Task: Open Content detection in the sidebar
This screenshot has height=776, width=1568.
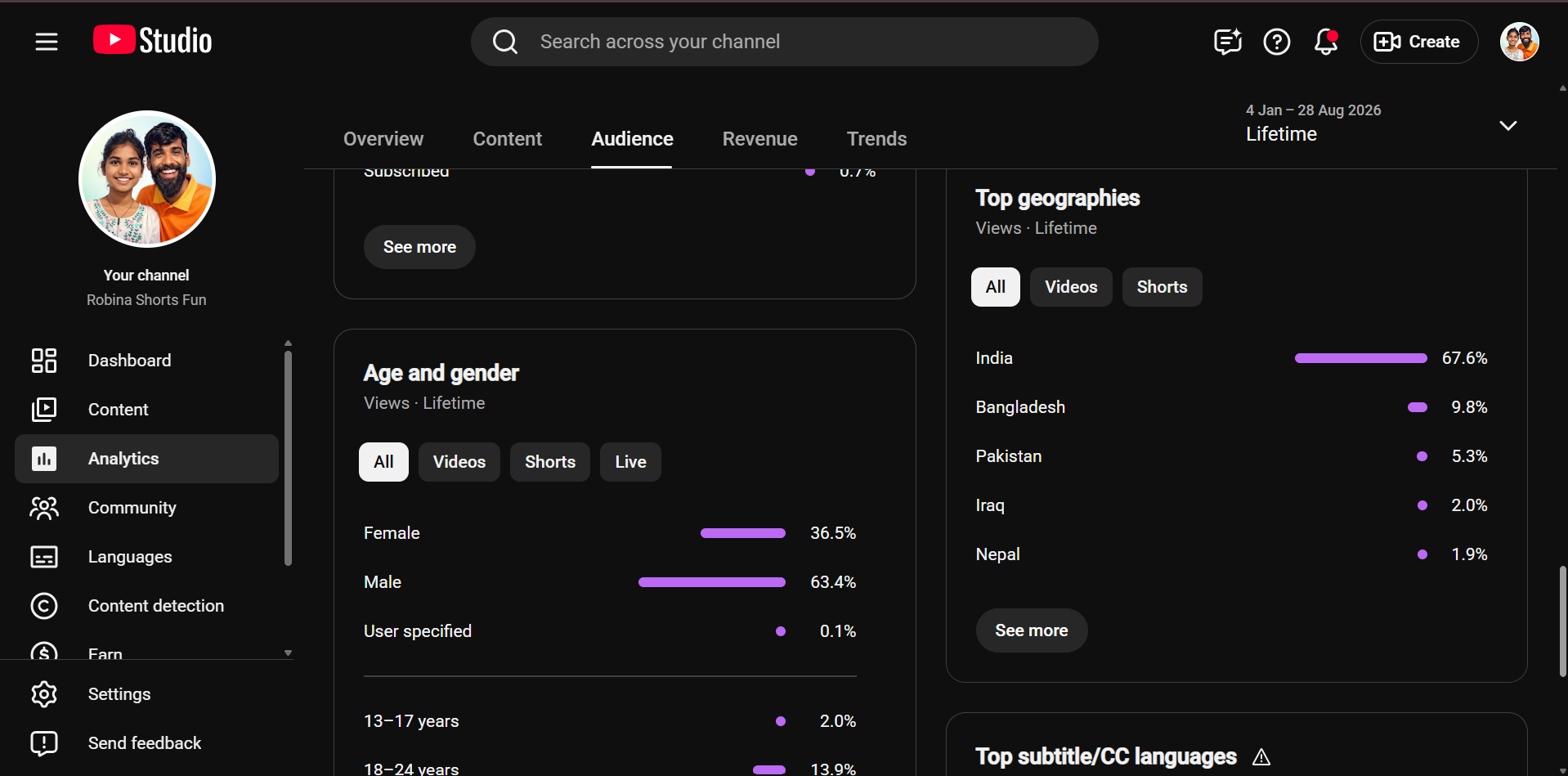Action: 147,606
